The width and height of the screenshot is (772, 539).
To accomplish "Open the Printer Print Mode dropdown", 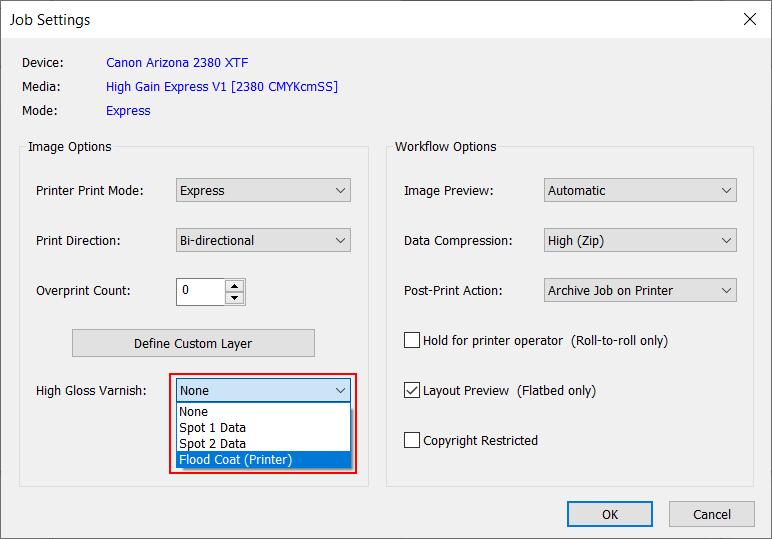I will (263, 190).
